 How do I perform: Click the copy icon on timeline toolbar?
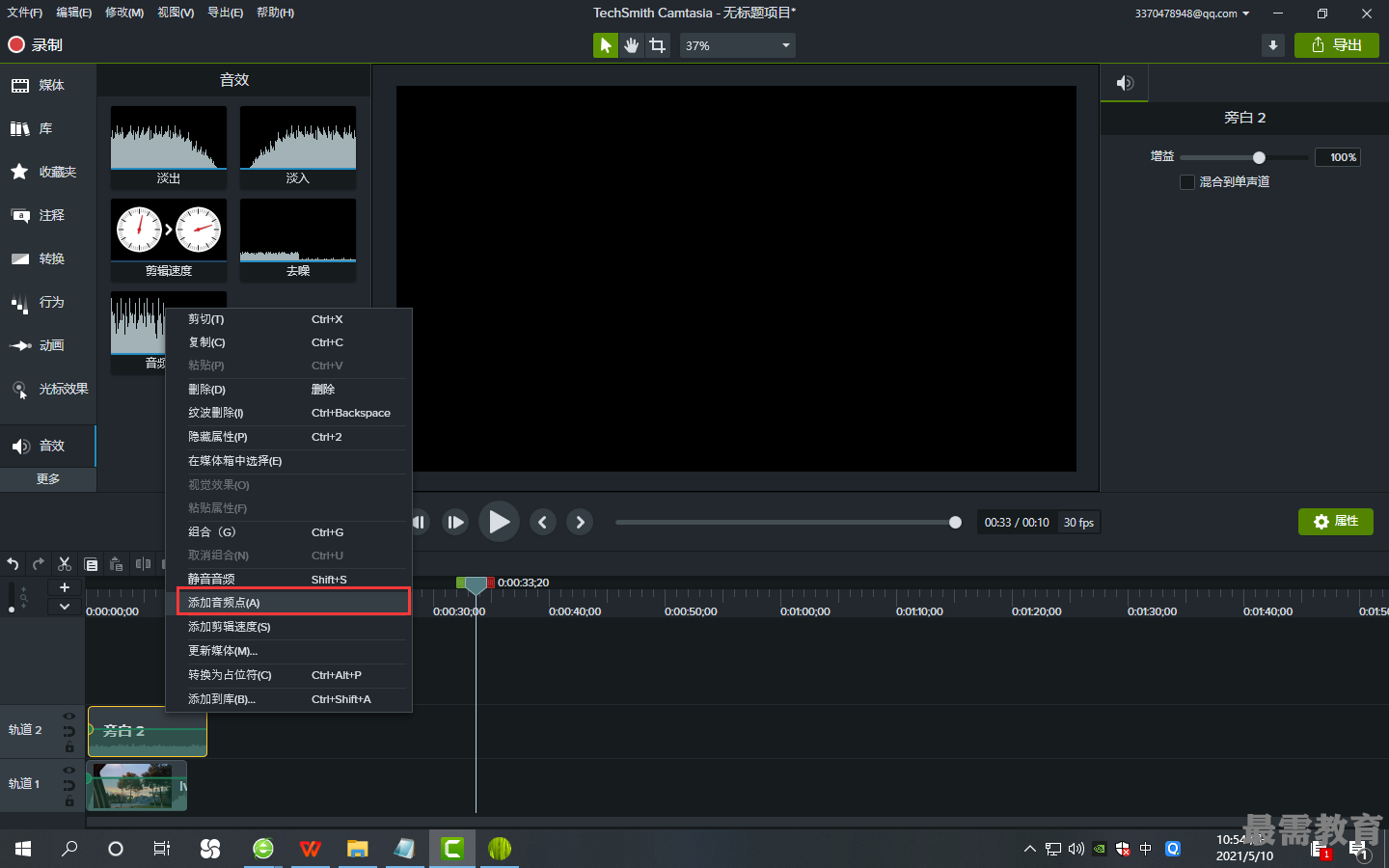[91, 564]
